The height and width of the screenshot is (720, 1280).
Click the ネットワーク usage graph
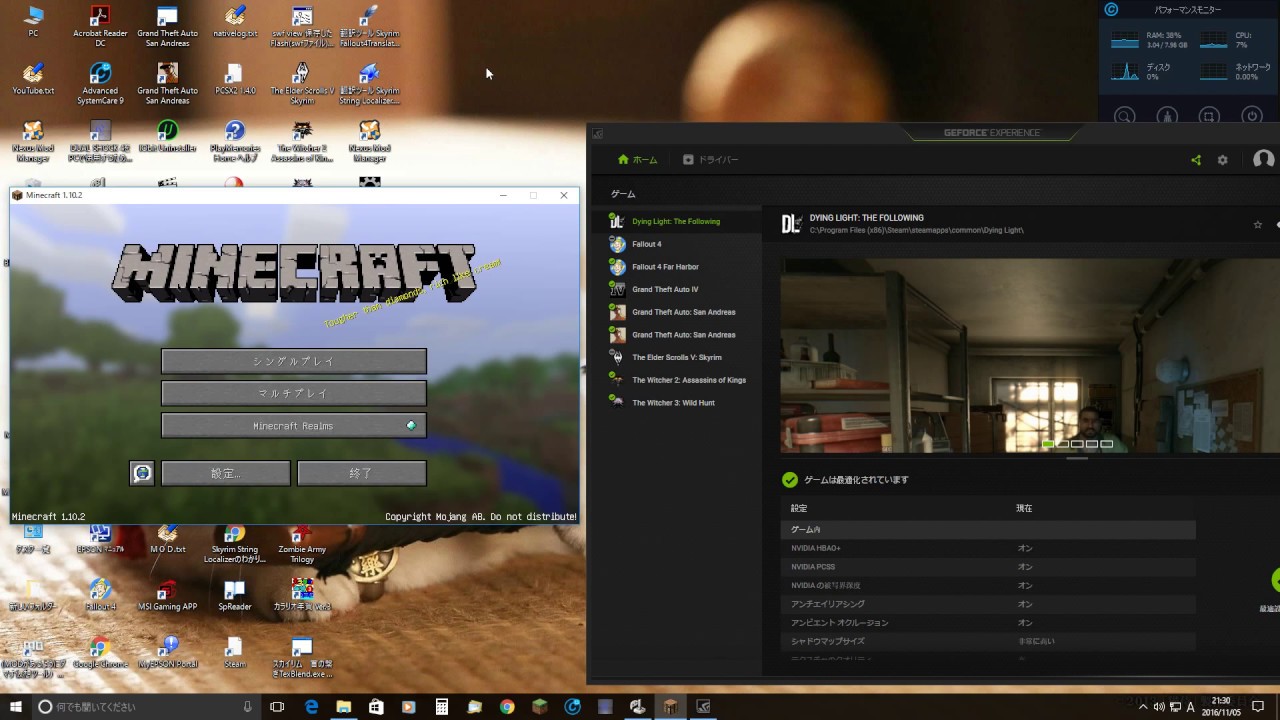[1213, 72]
